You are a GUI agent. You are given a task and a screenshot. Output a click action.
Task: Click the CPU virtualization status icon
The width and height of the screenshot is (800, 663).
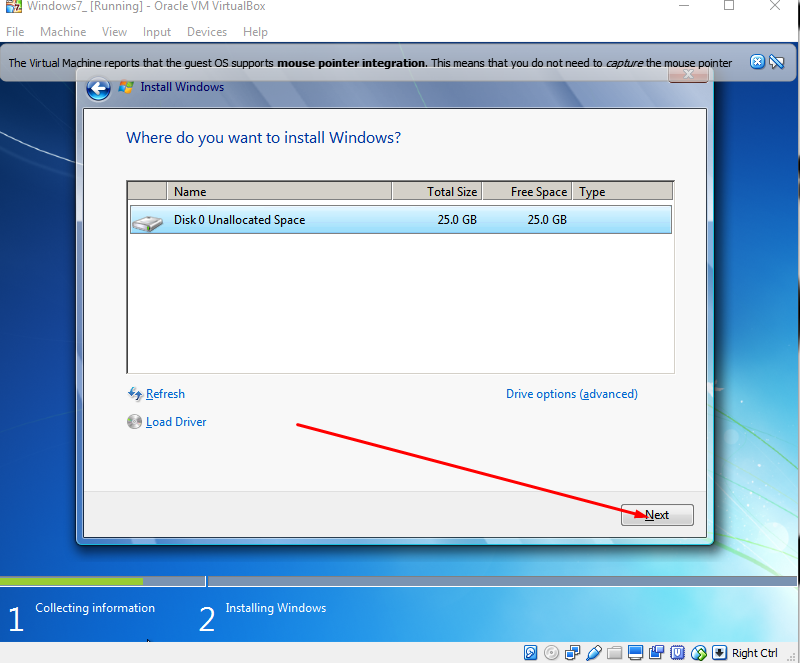pyautogui.click(x=677, y=652)
